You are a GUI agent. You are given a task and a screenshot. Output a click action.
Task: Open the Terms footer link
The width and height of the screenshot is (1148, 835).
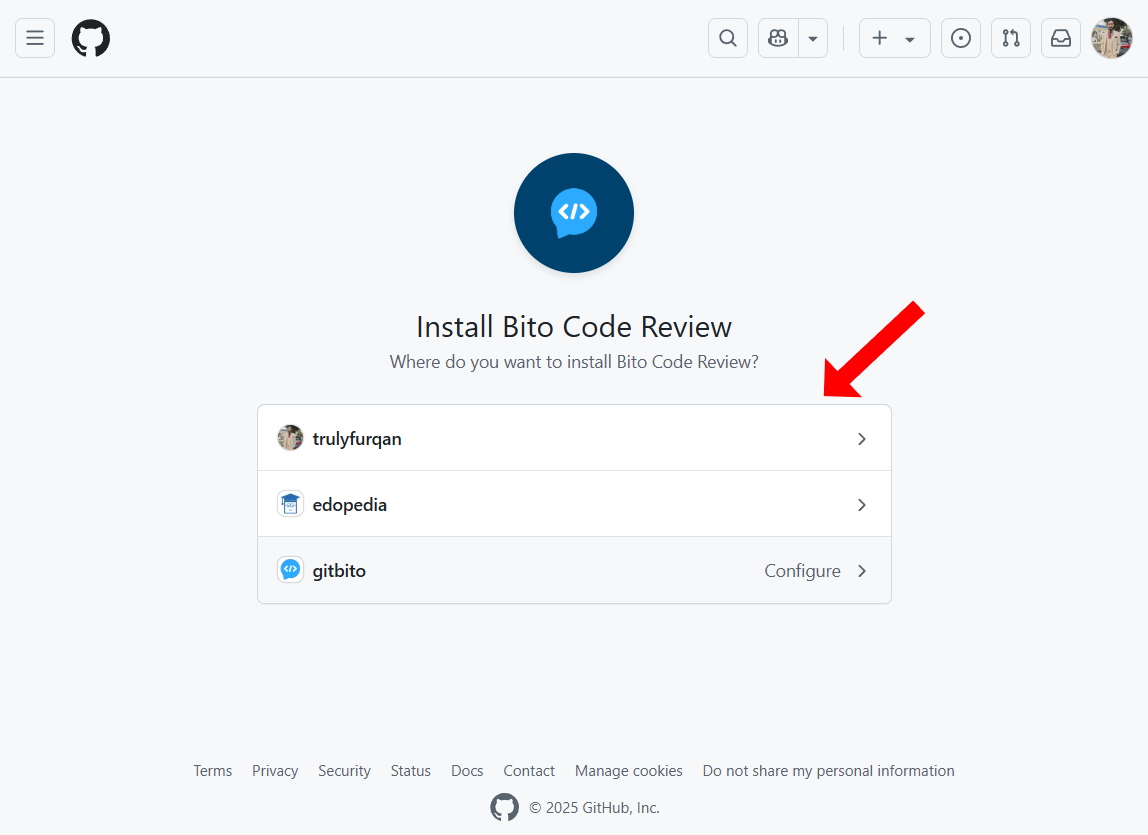click(x=212, y=771)
